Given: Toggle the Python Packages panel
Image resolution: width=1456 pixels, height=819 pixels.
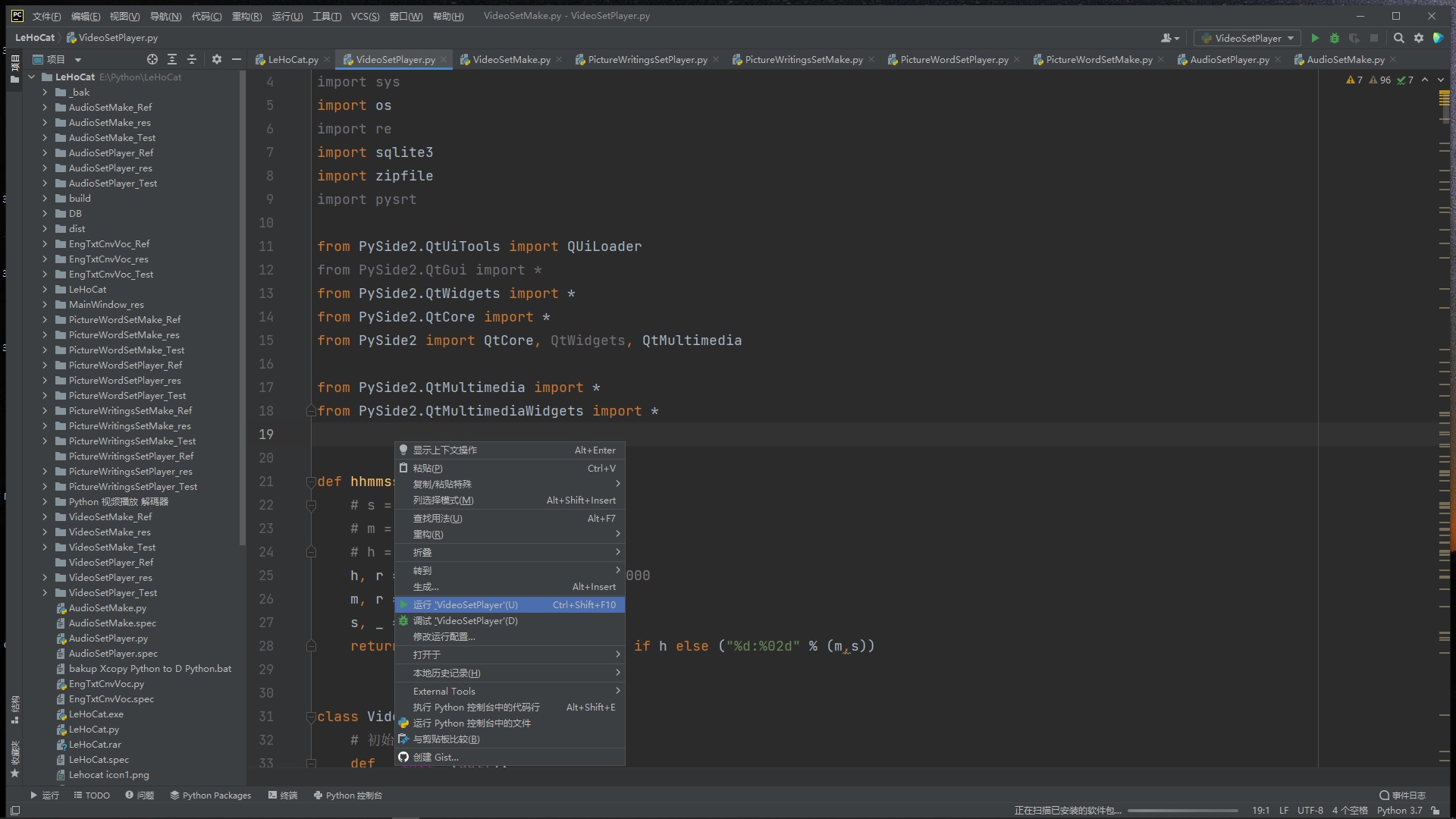Looking at the screenshot, I should point(211,795).
